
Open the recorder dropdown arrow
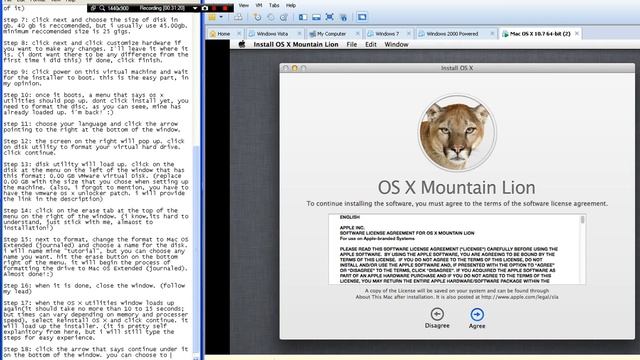point(195,8)
